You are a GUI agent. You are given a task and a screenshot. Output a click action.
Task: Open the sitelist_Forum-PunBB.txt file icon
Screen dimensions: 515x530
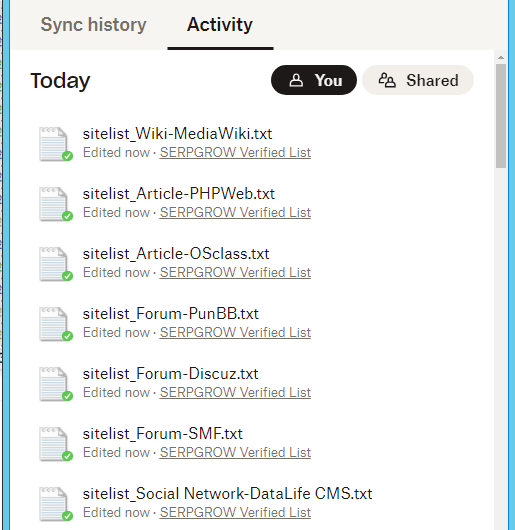point(53,324)
